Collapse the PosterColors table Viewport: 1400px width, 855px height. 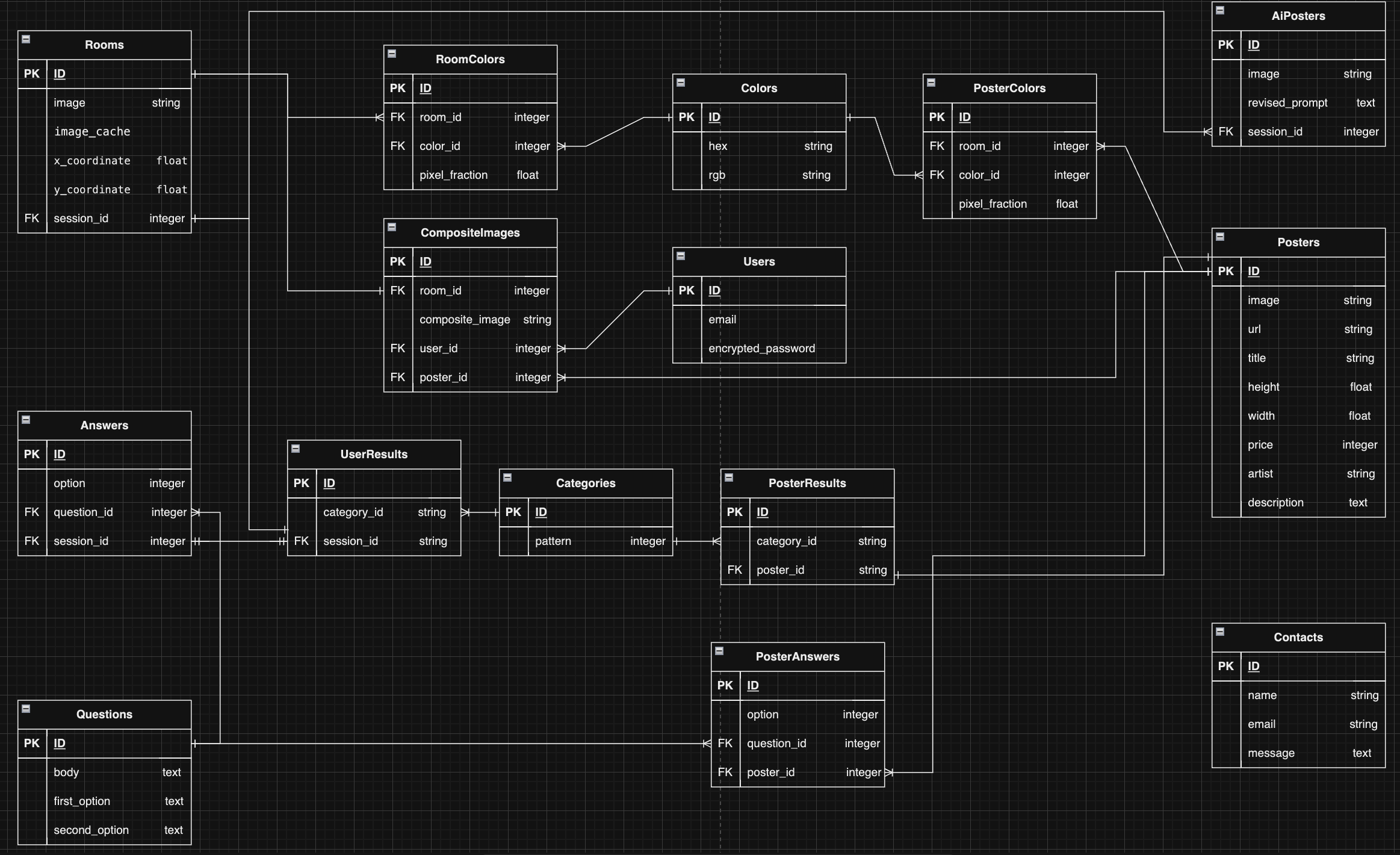[x=931, y=82]
